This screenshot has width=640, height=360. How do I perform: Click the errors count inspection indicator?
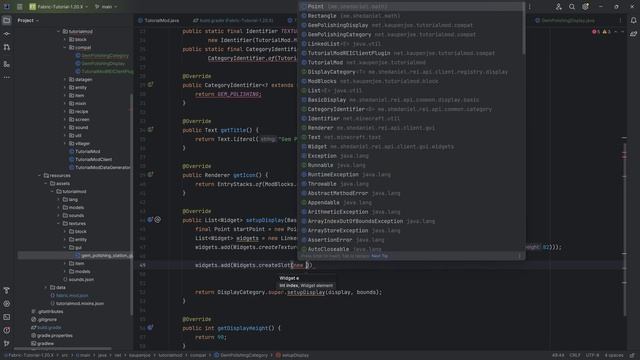pos(596,31)
